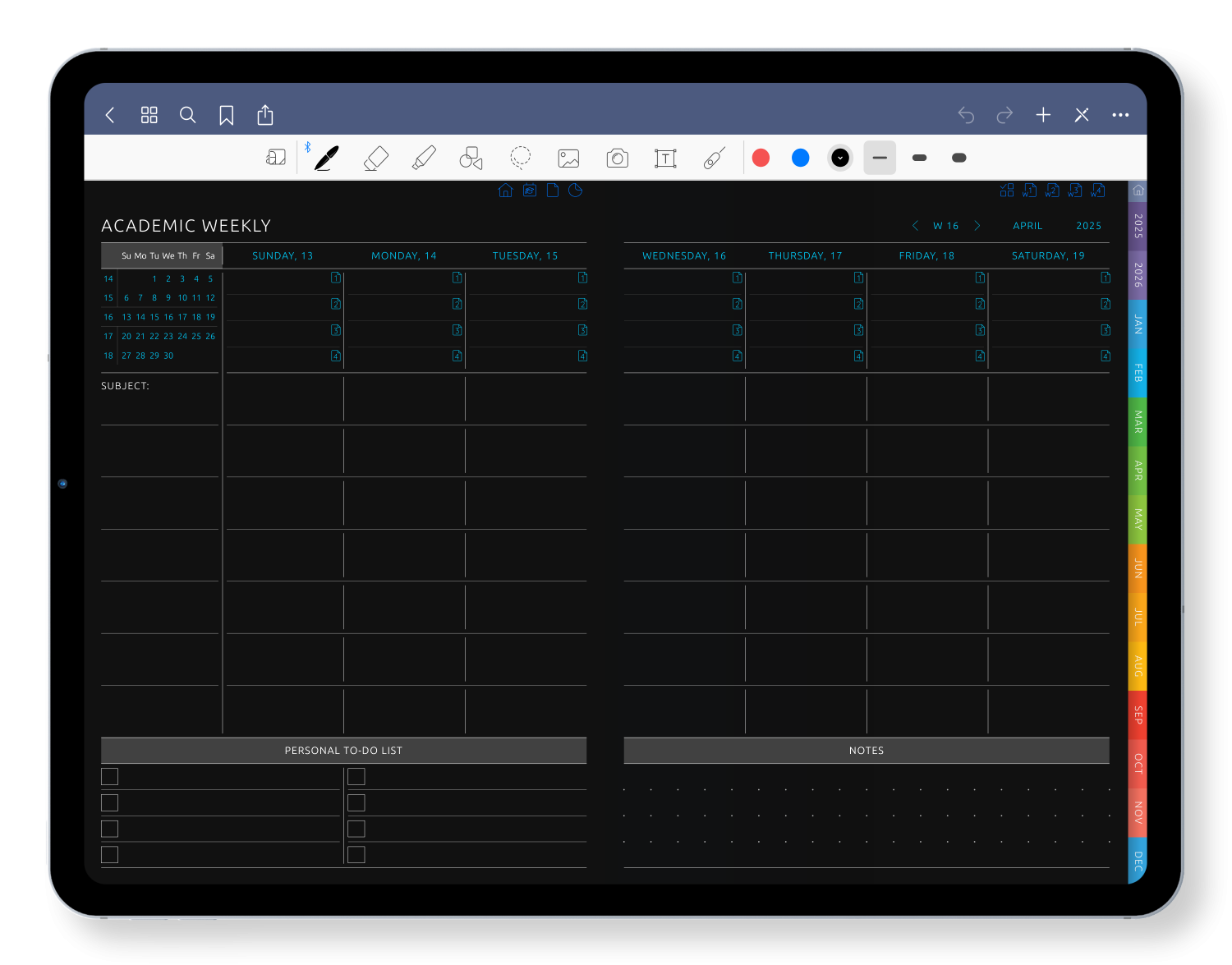Select the Shapes tool

[x=471, y=158]
